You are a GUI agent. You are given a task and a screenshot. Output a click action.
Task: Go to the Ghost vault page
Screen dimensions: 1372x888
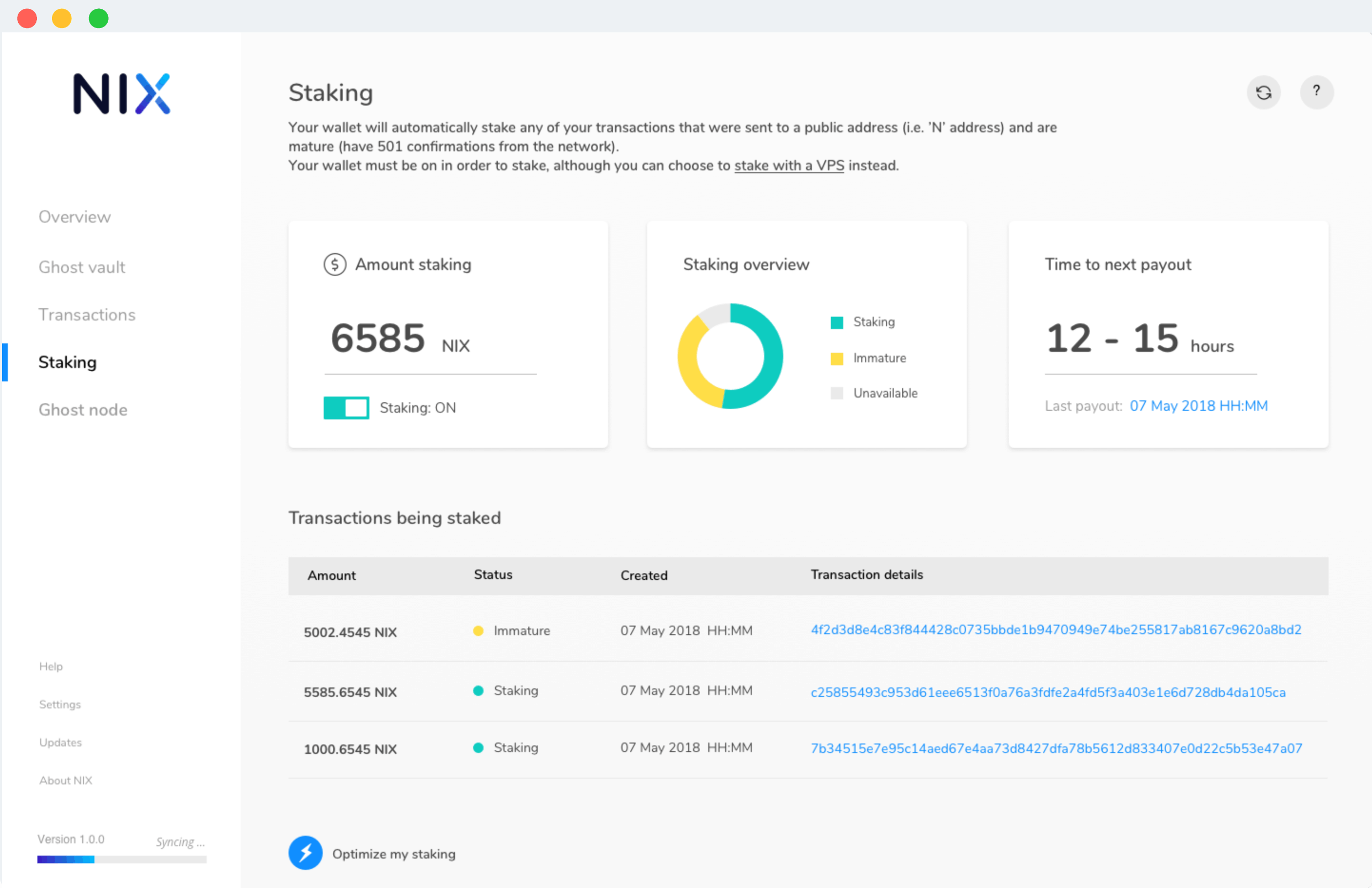[82, 267]
